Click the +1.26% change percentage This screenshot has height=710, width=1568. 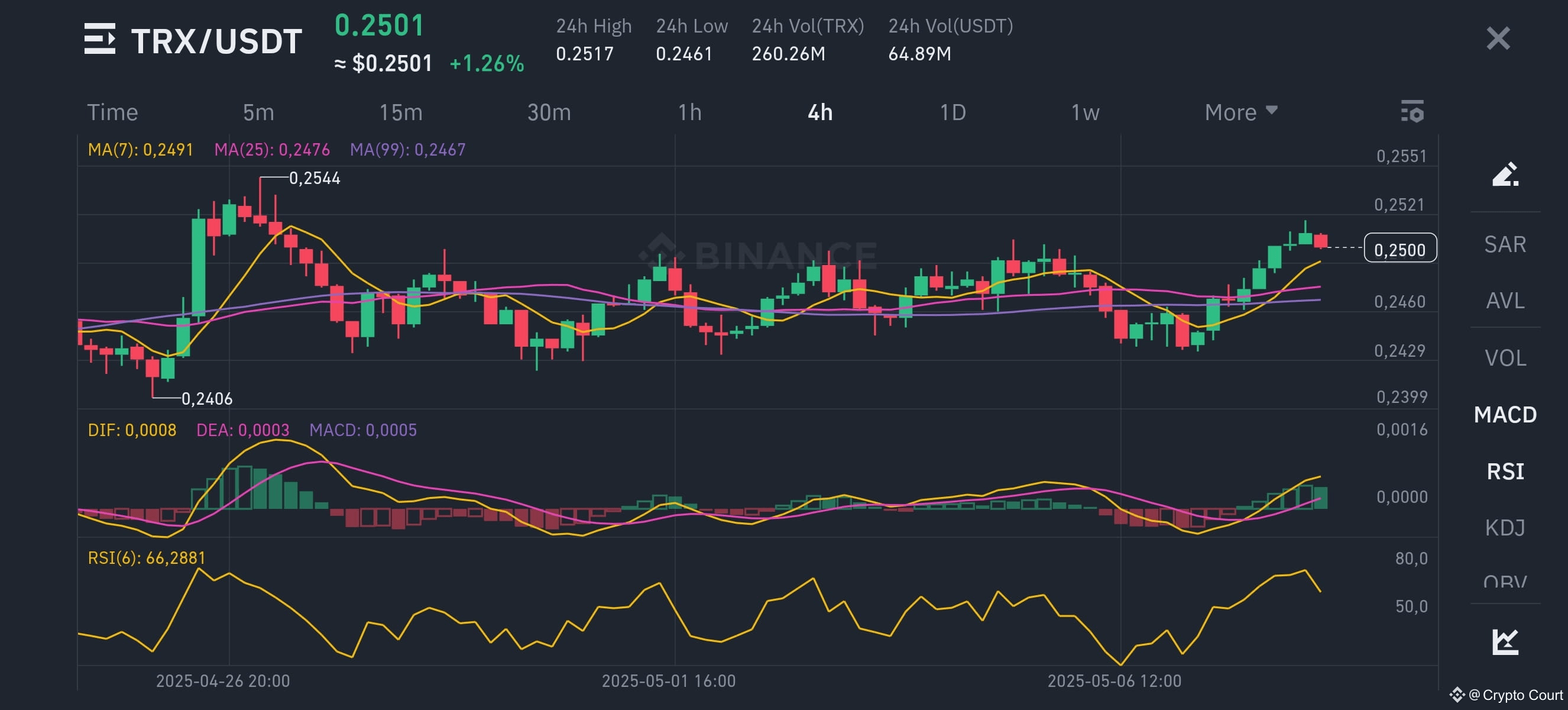pyautogui.click(x=487, y=63)
